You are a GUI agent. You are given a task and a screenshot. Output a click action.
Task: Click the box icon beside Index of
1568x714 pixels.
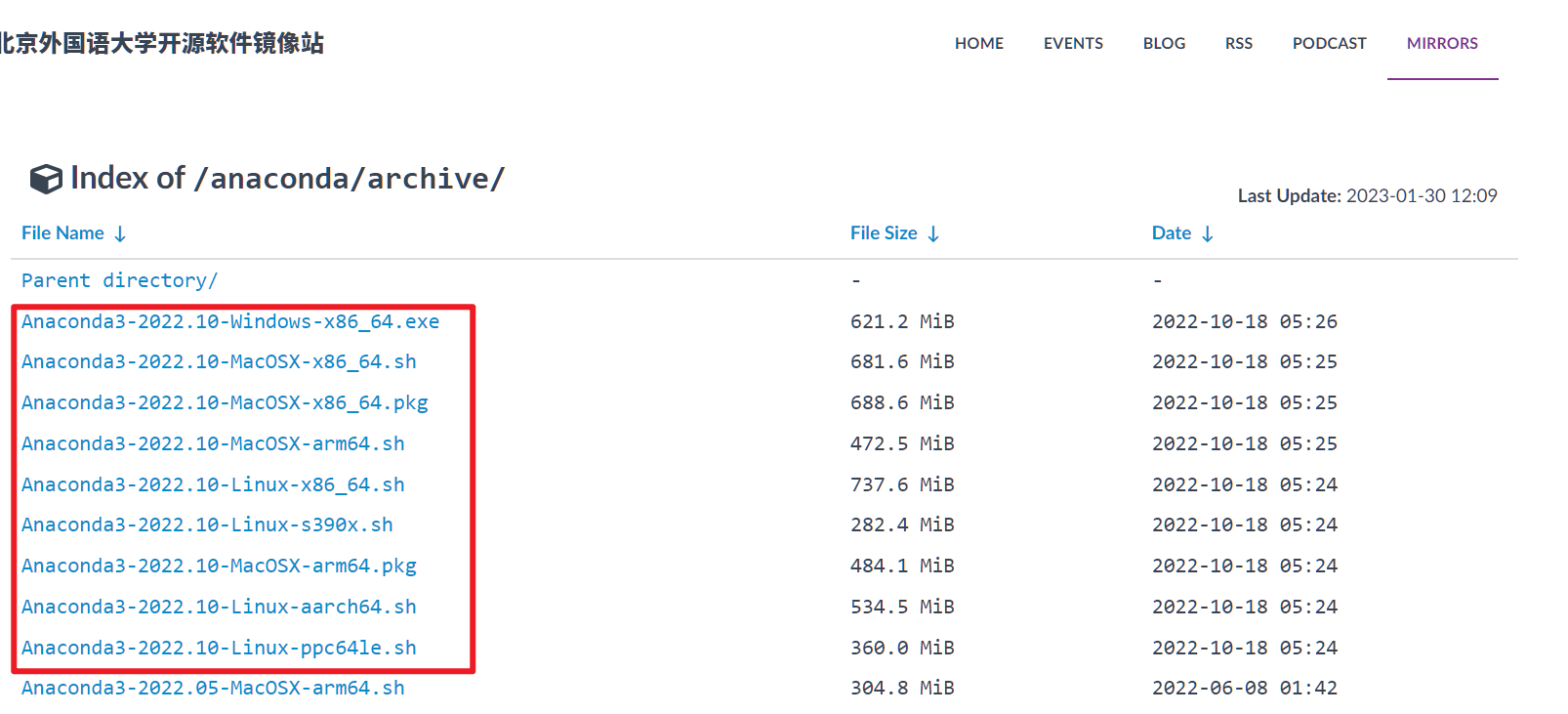46,179
